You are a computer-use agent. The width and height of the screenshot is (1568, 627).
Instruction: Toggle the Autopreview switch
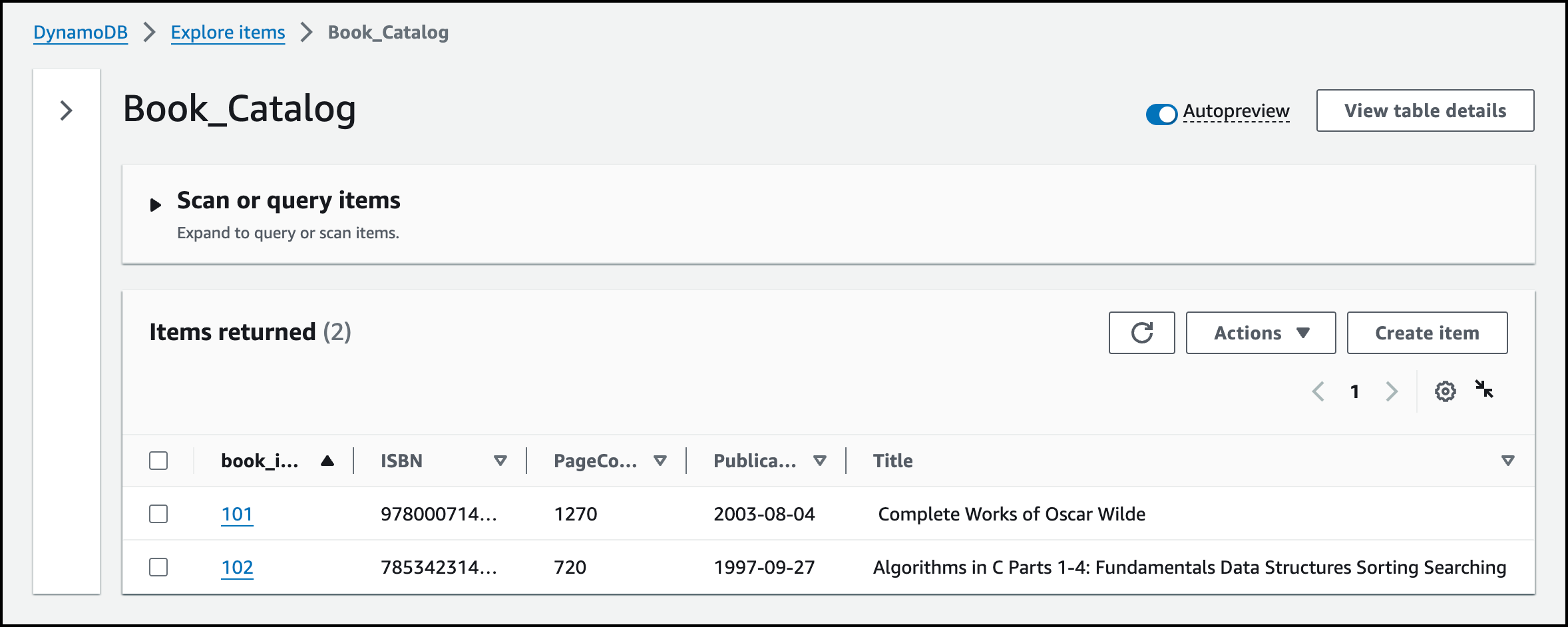[x=1161, y=114]
